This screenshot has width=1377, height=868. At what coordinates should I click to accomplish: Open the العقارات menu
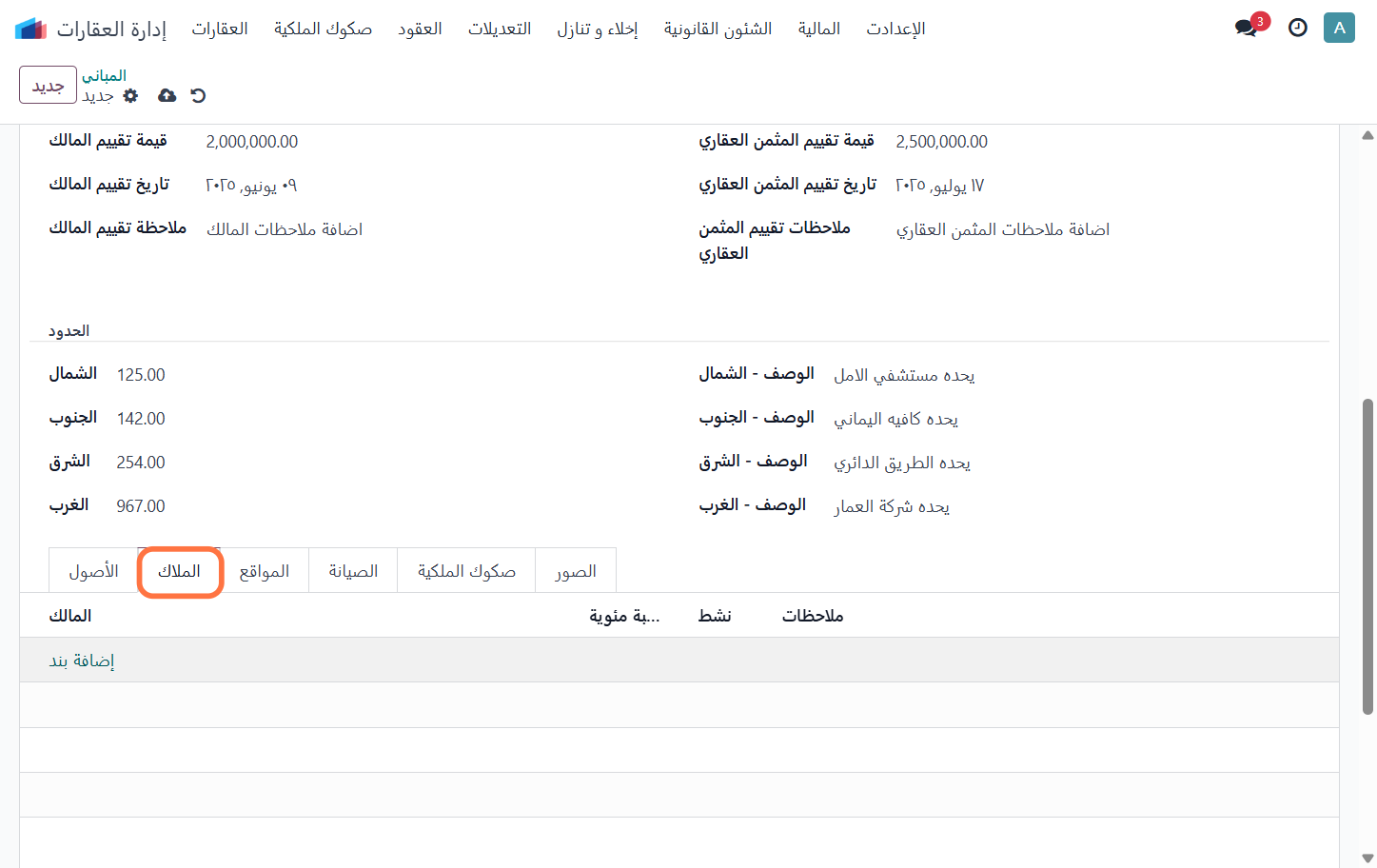[220, 29]
